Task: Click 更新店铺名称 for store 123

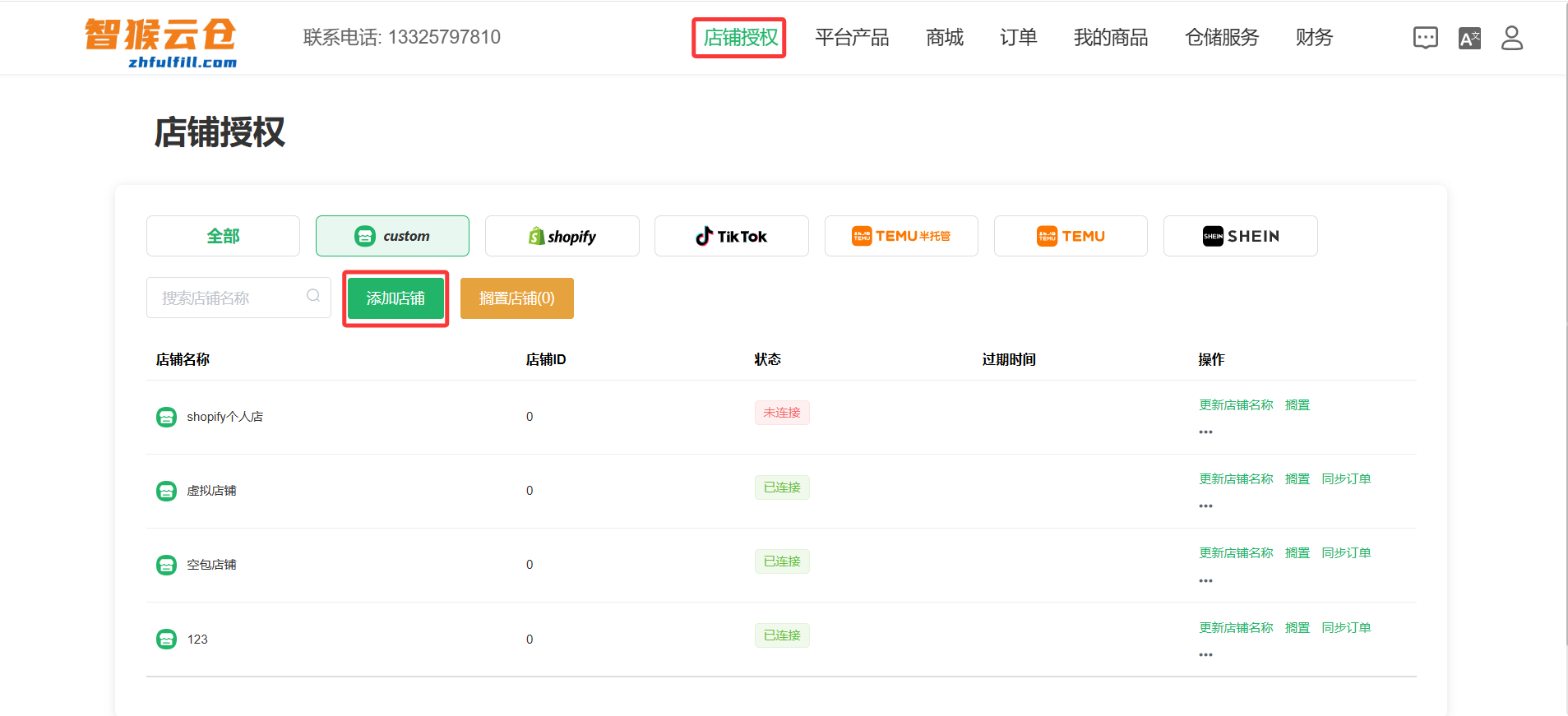Action: [1236, 627]
